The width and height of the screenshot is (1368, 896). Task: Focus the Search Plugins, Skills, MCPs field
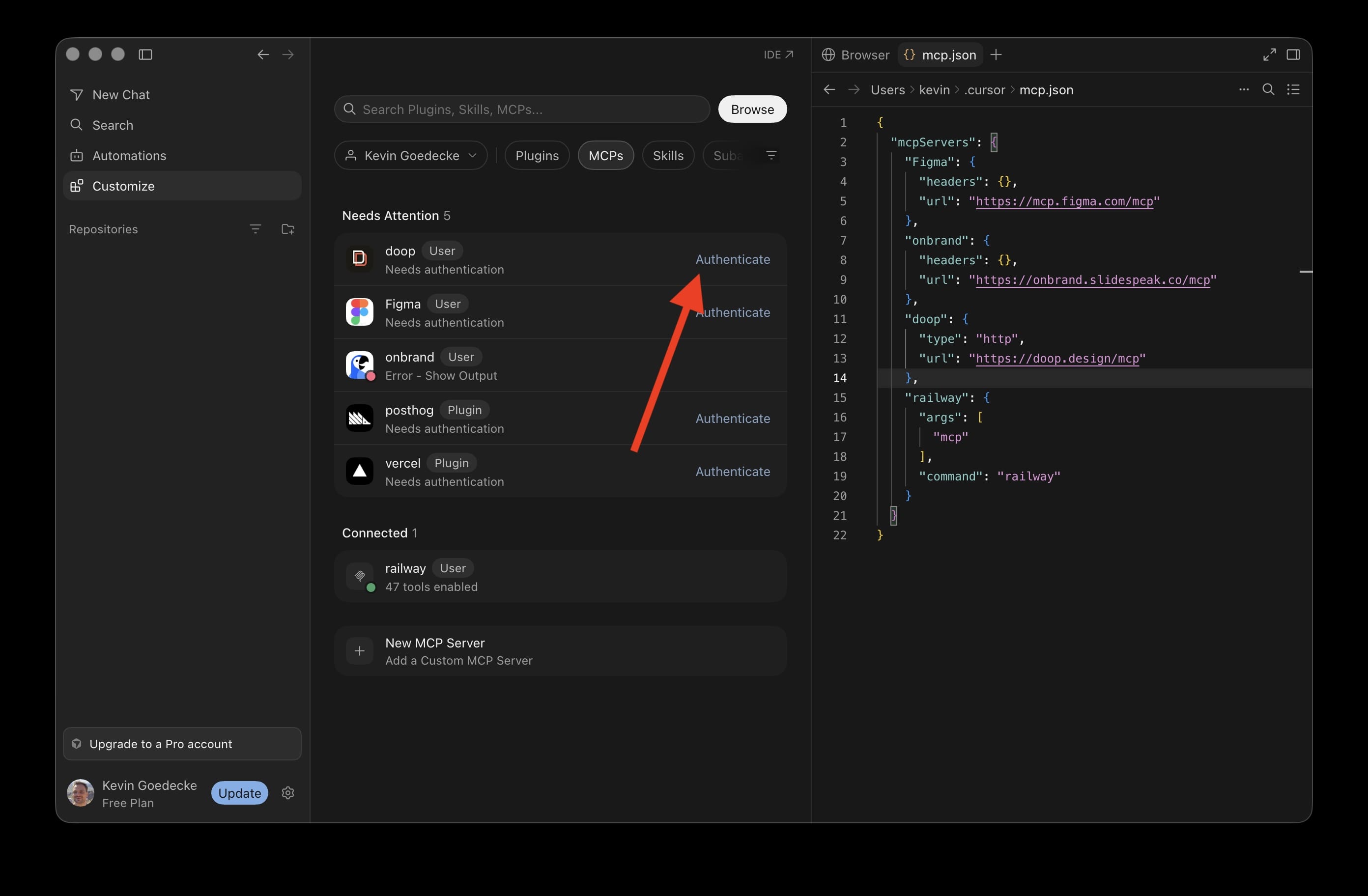[522, 109]
